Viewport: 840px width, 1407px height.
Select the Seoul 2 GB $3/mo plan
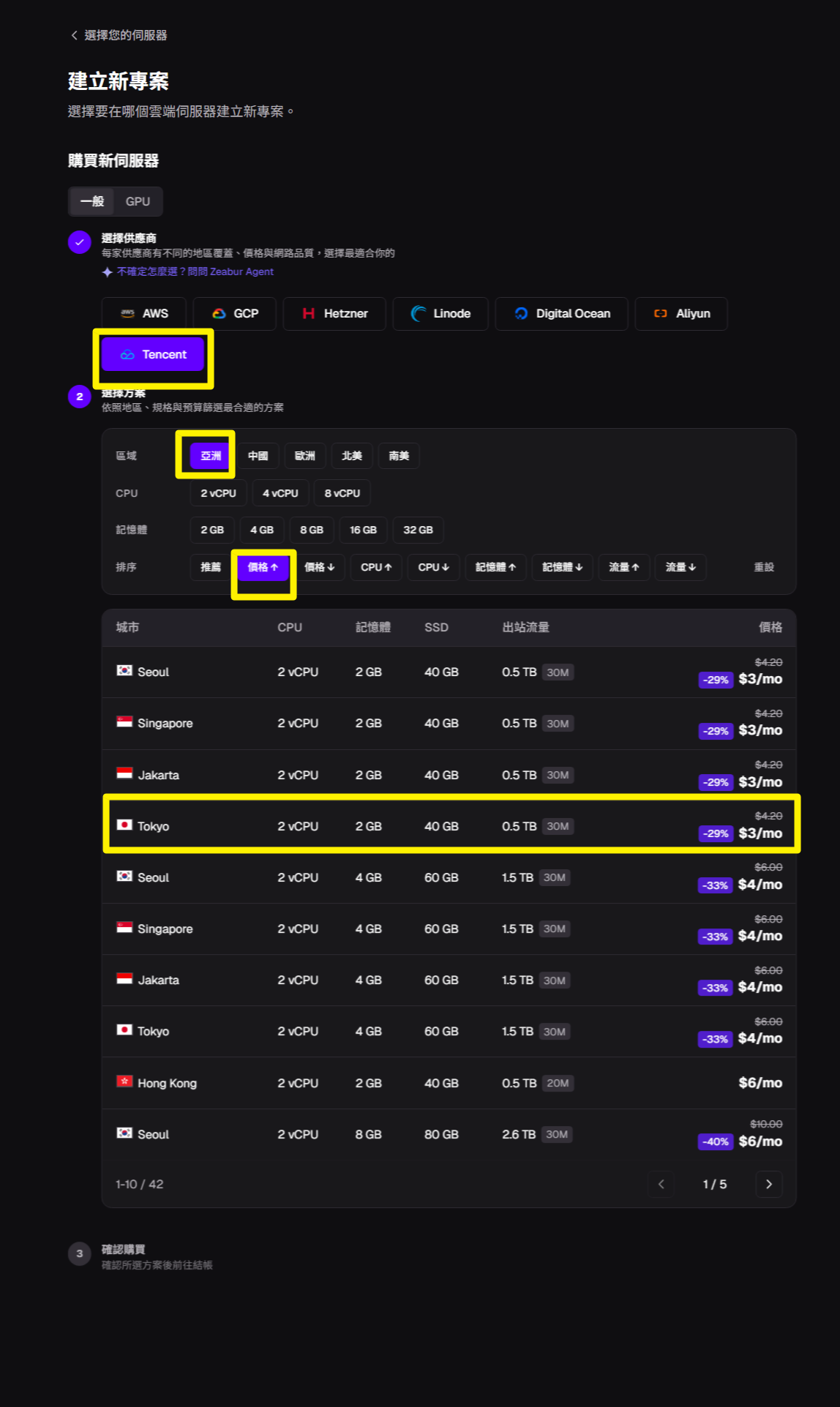[x=449, y=672]
